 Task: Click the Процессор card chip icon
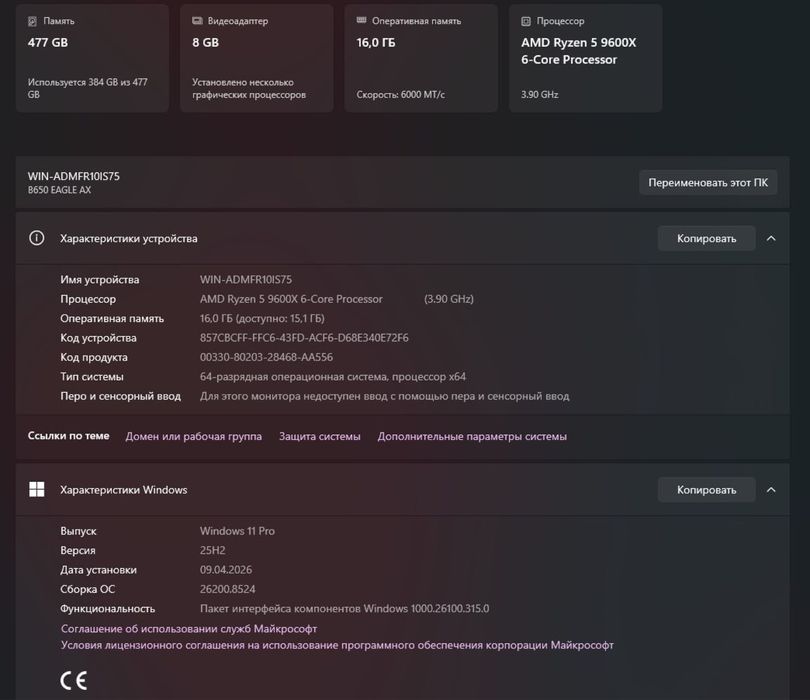tap(526, 21)
